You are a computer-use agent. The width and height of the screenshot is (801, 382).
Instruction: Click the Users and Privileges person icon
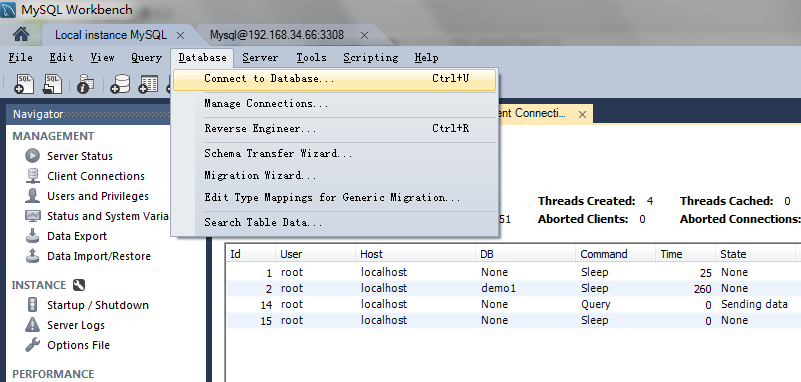pos(32,196)
